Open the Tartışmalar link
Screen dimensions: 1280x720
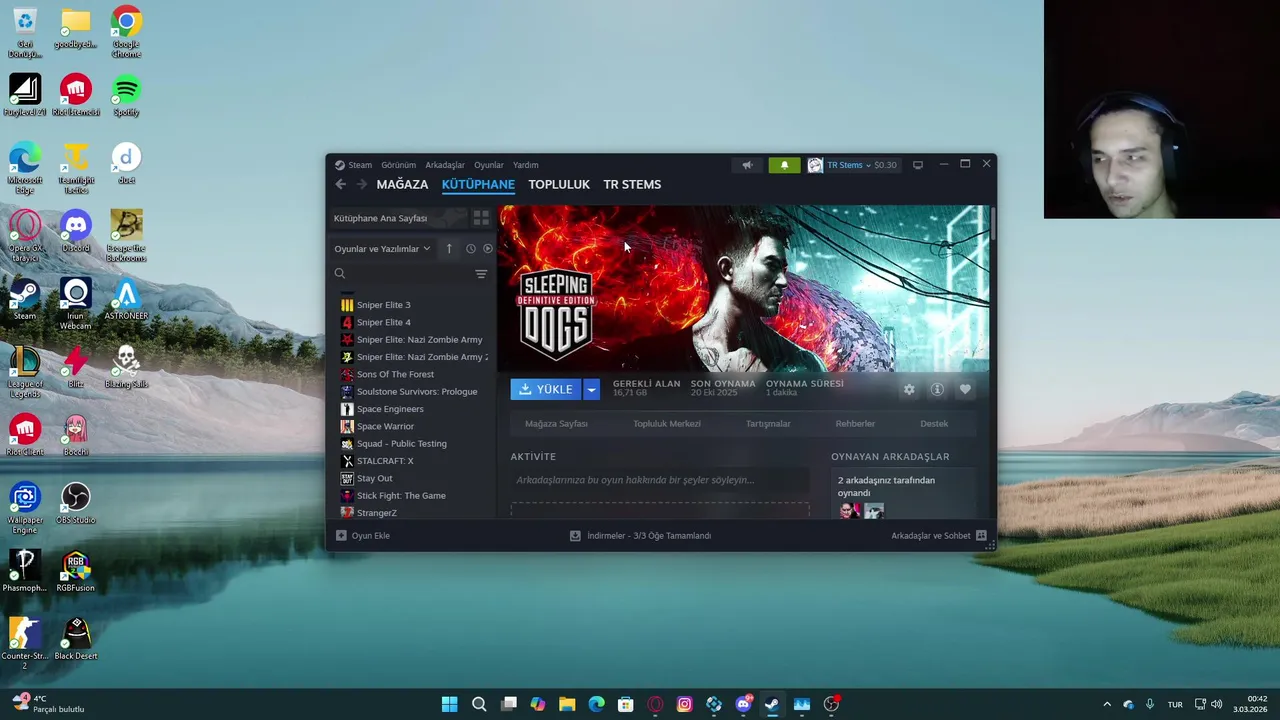click(768, 424)
